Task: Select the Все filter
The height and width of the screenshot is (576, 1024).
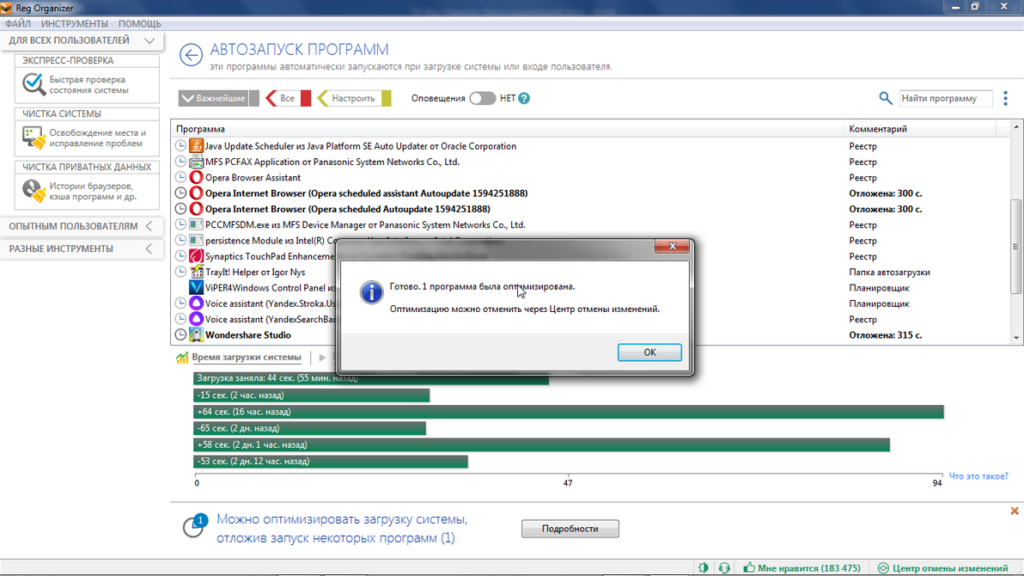Action: 288,98
